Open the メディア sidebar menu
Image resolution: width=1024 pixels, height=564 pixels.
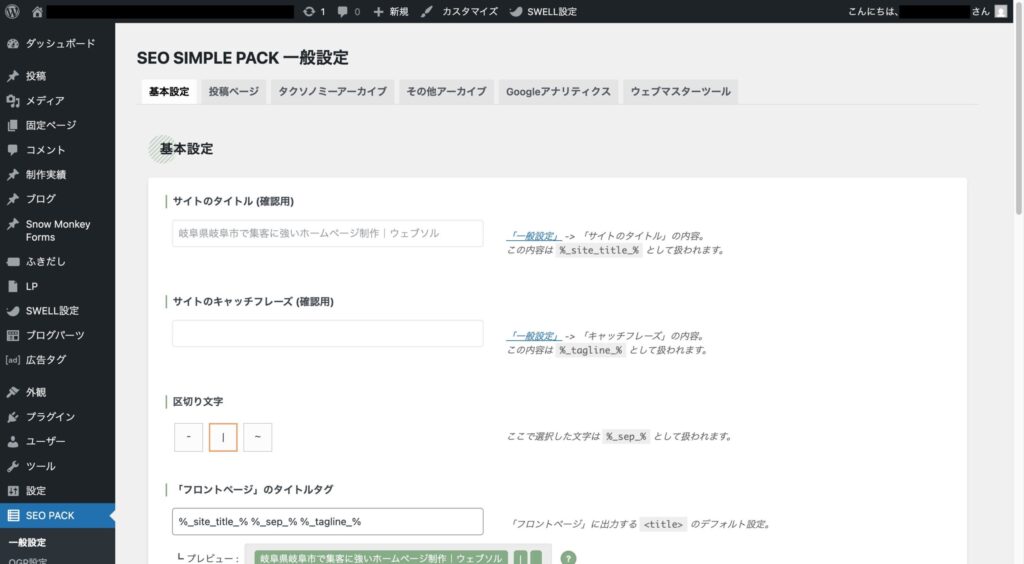pos(45,101)
